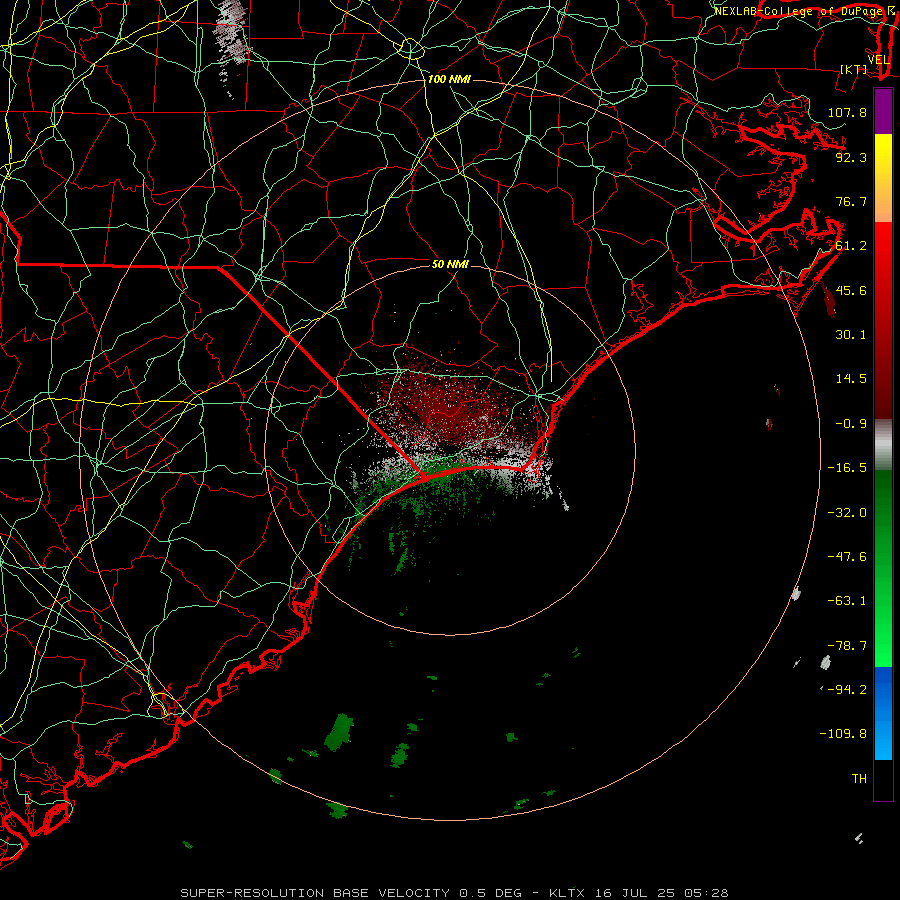Viewport: 900px width, 900px height.
Task: Click the VEL legend title
Action: click(878, 60)
